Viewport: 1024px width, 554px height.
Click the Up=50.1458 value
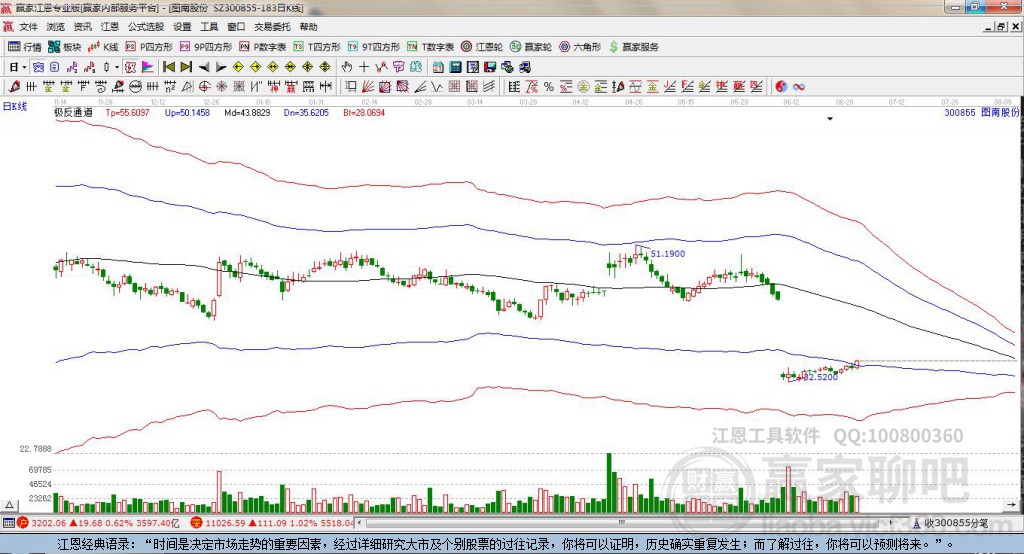click(x=187, y=112)
